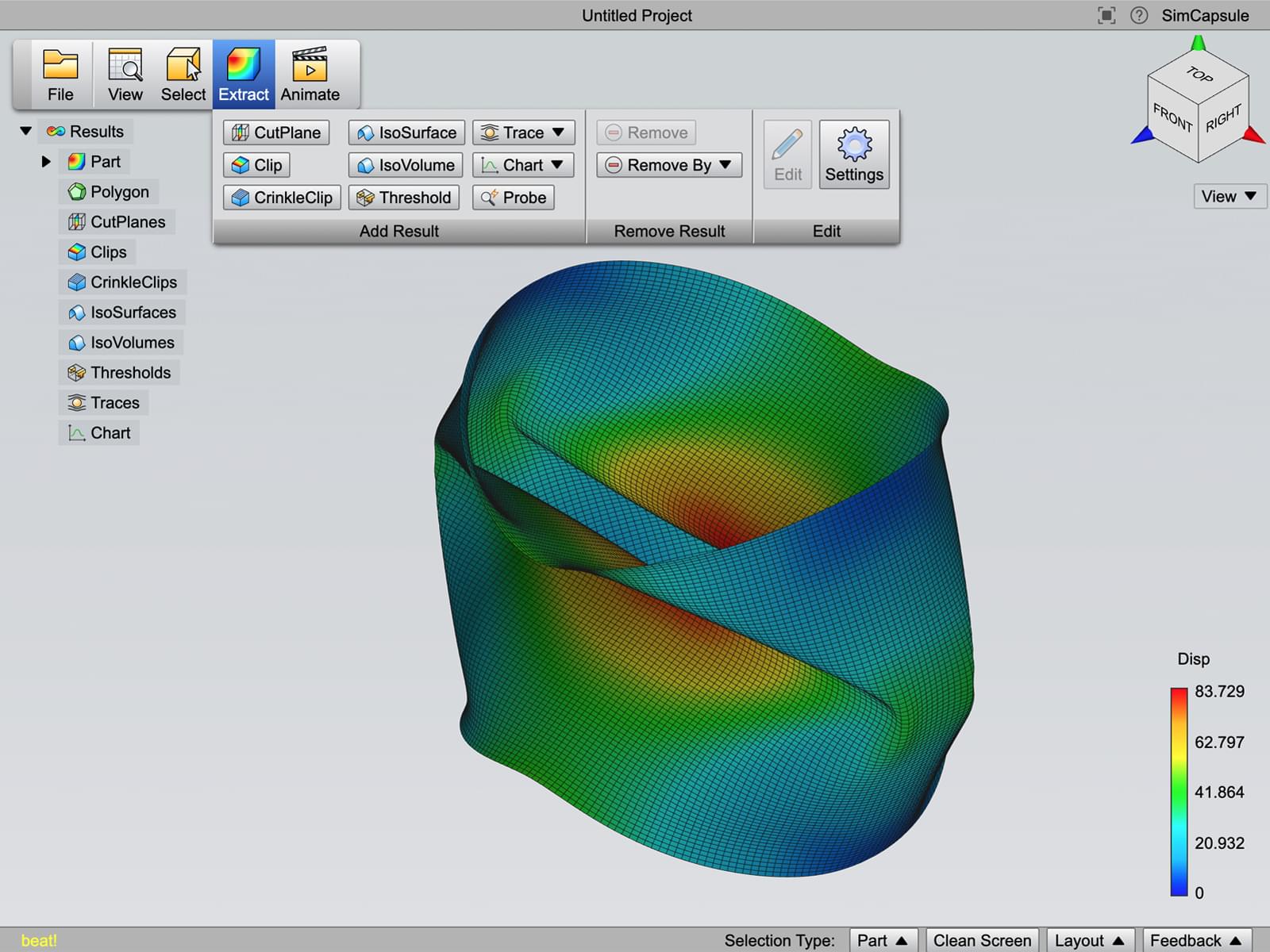Select the IsoVolumes tree item
The width and height of the screenshot is (1270, 952).
[x=121, y=343]
